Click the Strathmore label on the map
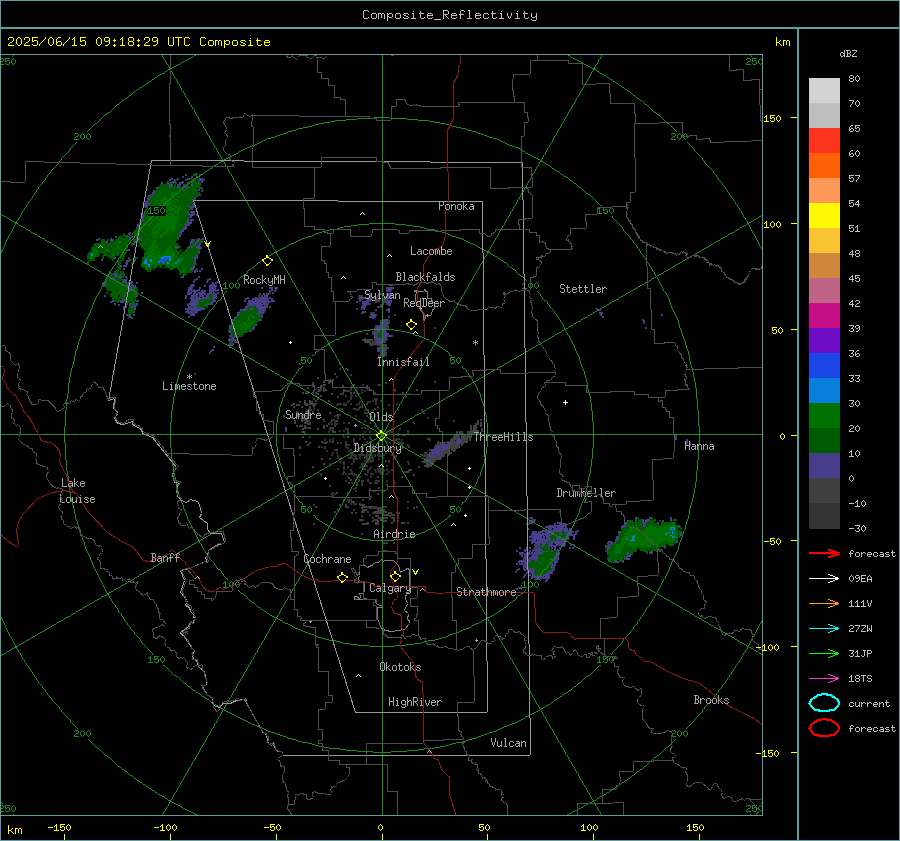This screenshot has height=841, width=900. point(486,592)
